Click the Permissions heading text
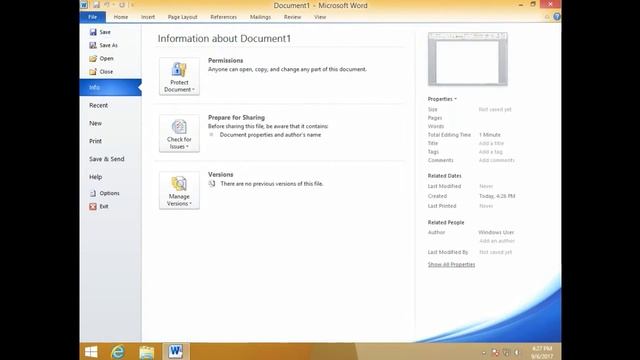Screen dimensions: 640x360 [226, 60]
